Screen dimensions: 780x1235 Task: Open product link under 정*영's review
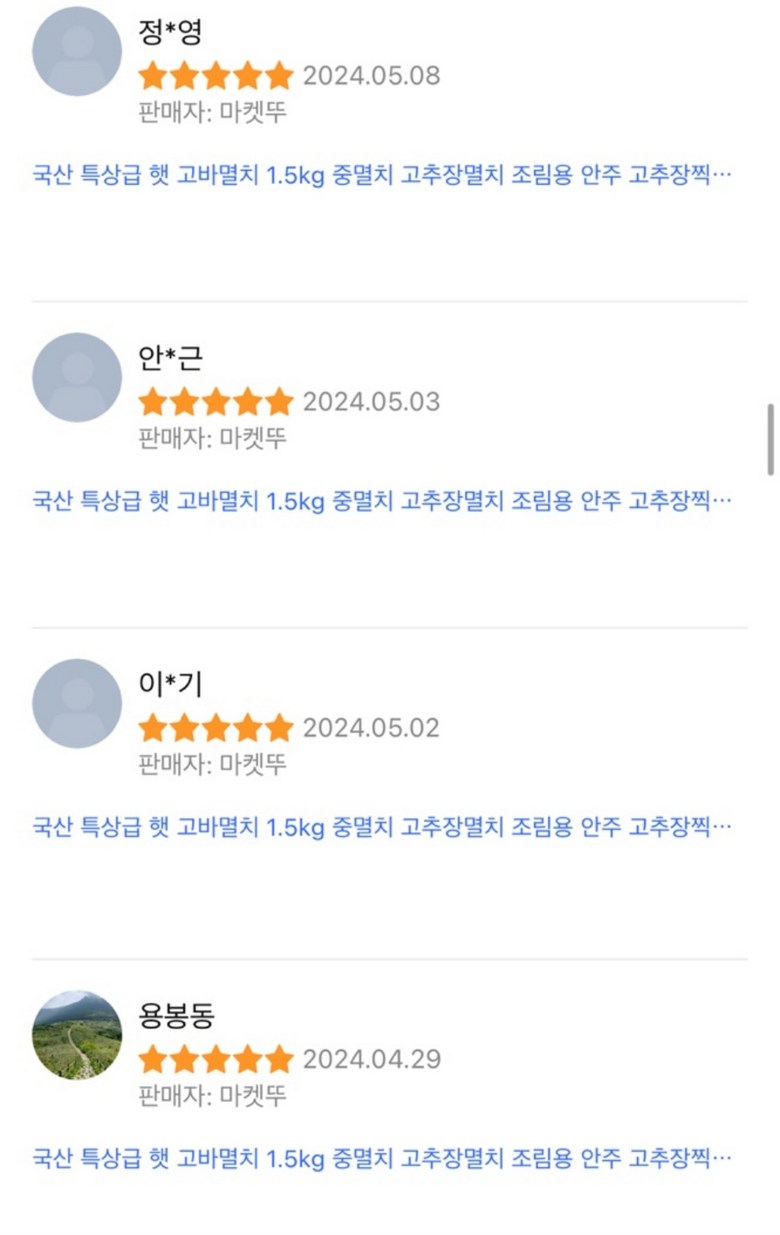tap(382, 175)
